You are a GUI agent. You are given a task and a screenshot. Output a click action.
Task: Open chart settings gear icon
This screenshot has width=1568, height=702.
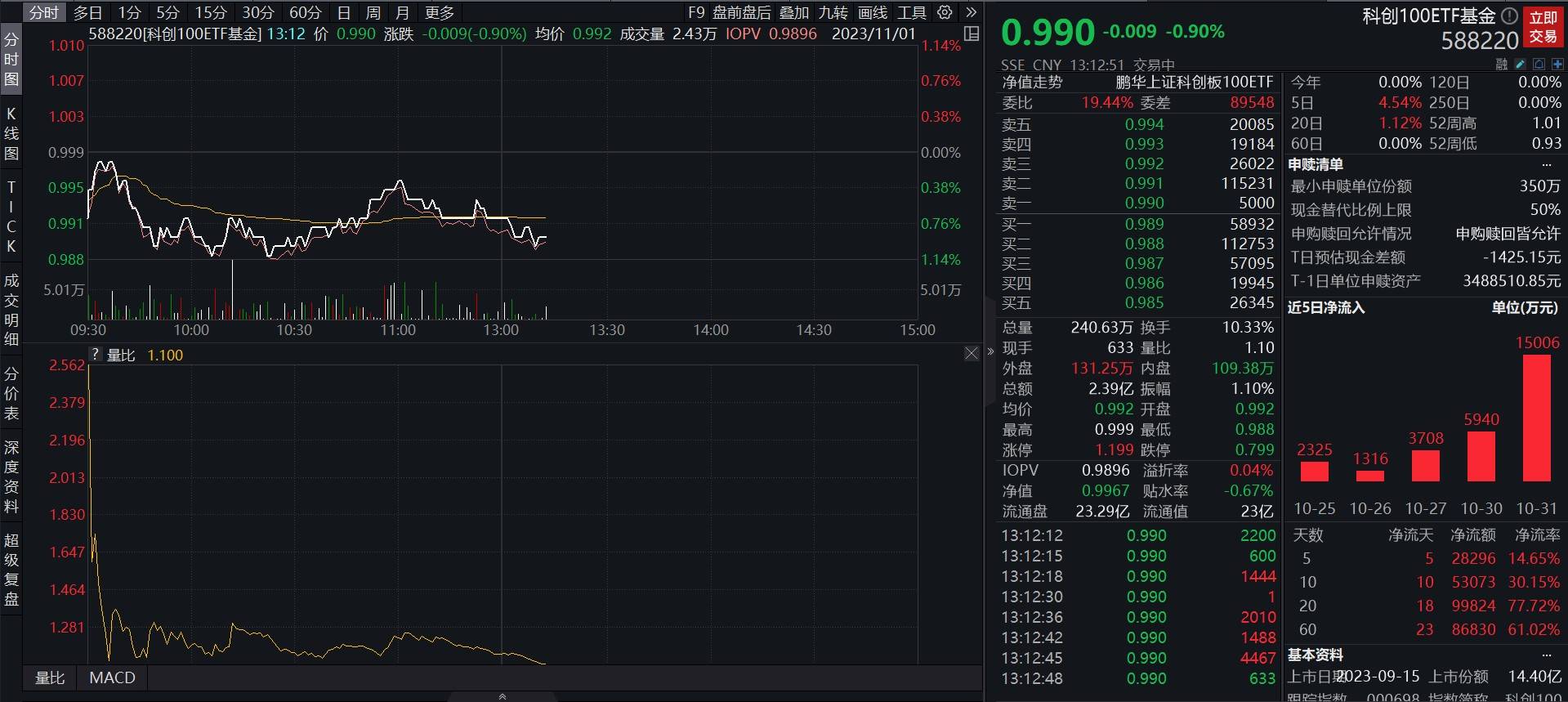point(945,12)
